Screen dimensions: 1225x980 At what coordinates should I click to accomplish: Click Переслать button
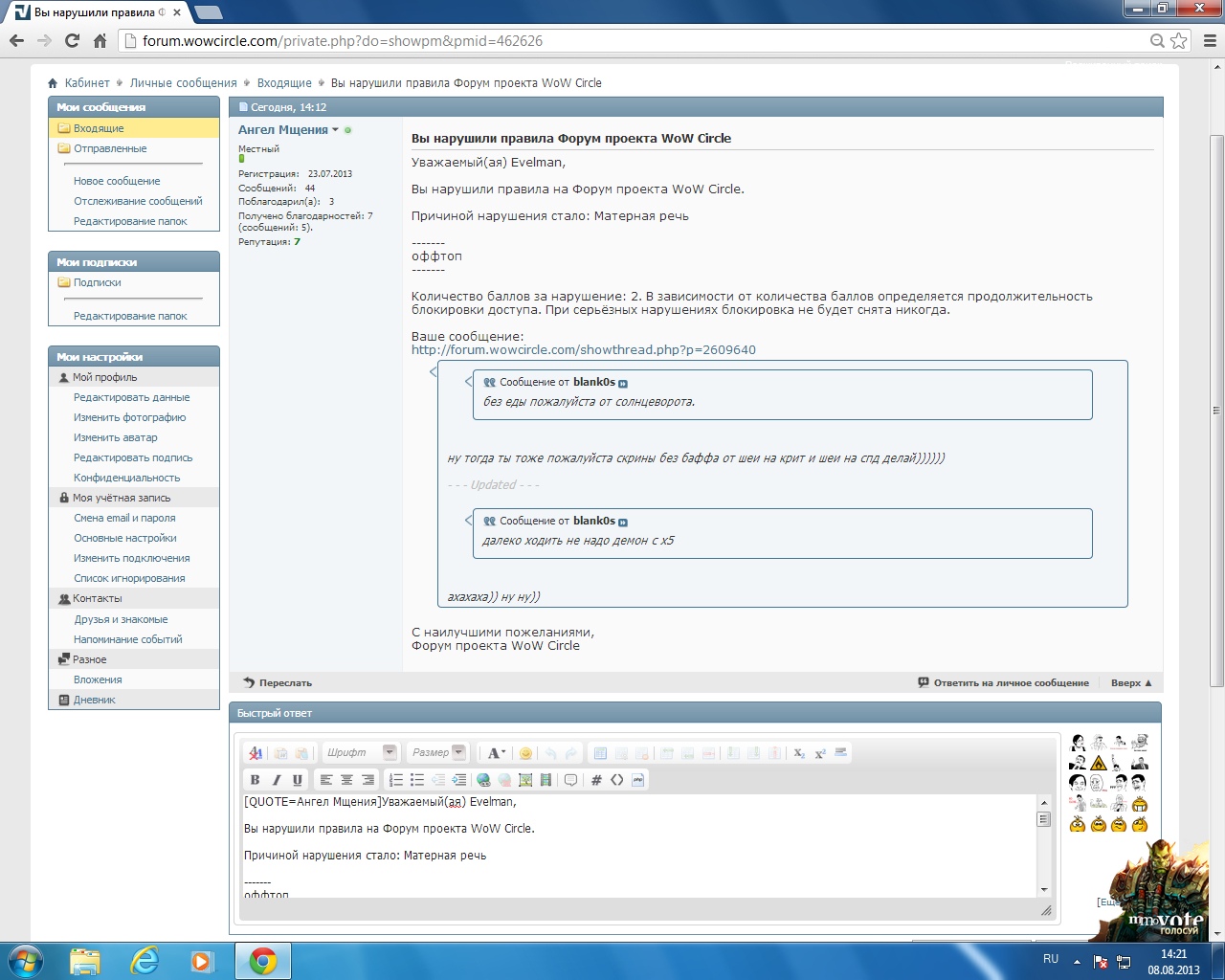point(278,682)
